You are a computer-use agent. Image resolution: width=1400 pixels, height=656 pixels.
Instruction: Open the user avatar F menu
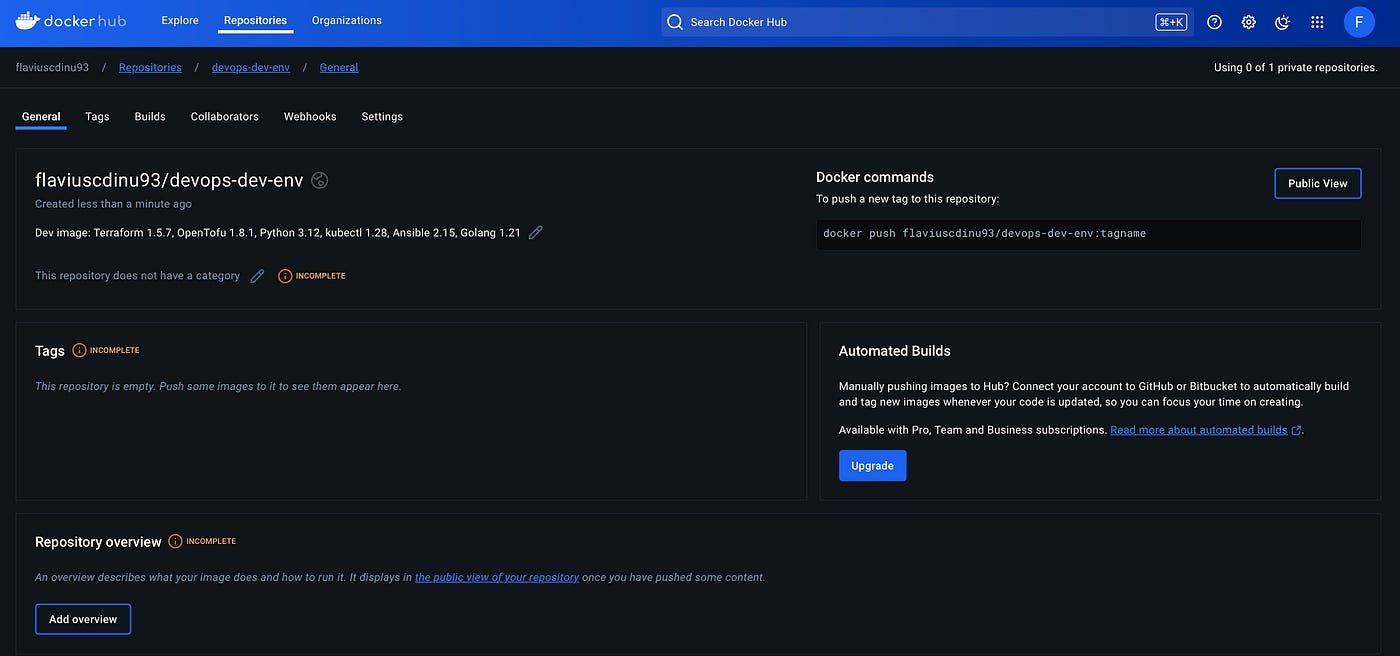point(1359,22)
